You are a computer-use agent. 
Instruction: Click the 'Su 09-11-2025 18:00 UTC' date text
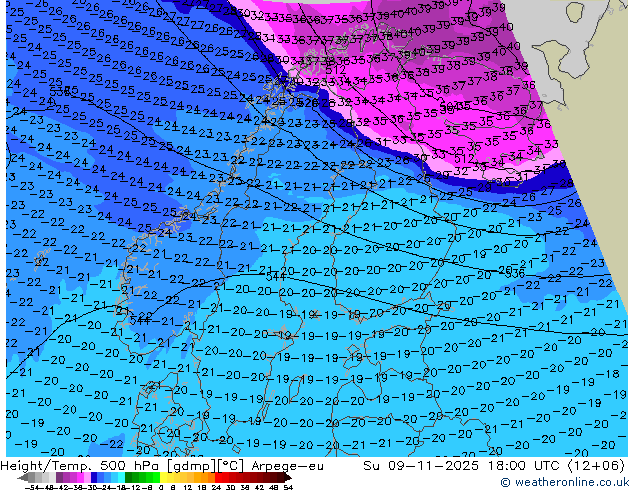tap(461, 466)
